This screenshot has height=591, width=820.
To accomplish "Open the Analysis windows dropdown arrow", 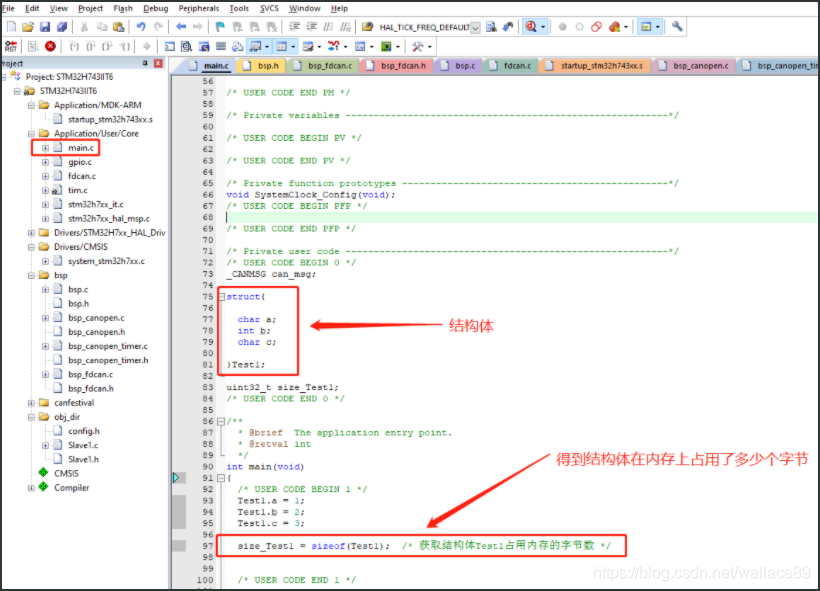I will pos(346,47).
